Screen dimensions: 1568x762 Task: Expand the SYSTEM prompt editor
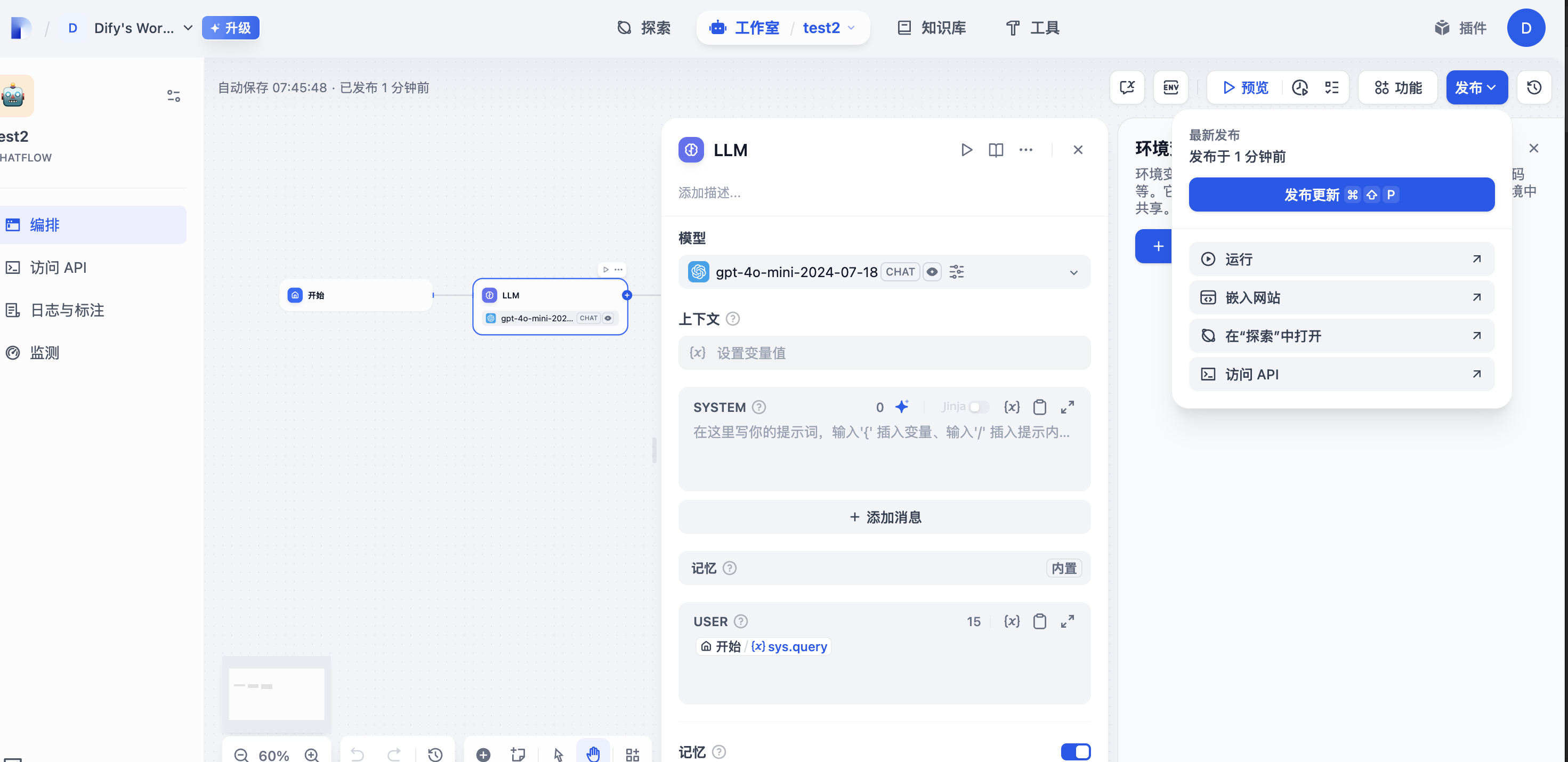(x=1067, y=407)
